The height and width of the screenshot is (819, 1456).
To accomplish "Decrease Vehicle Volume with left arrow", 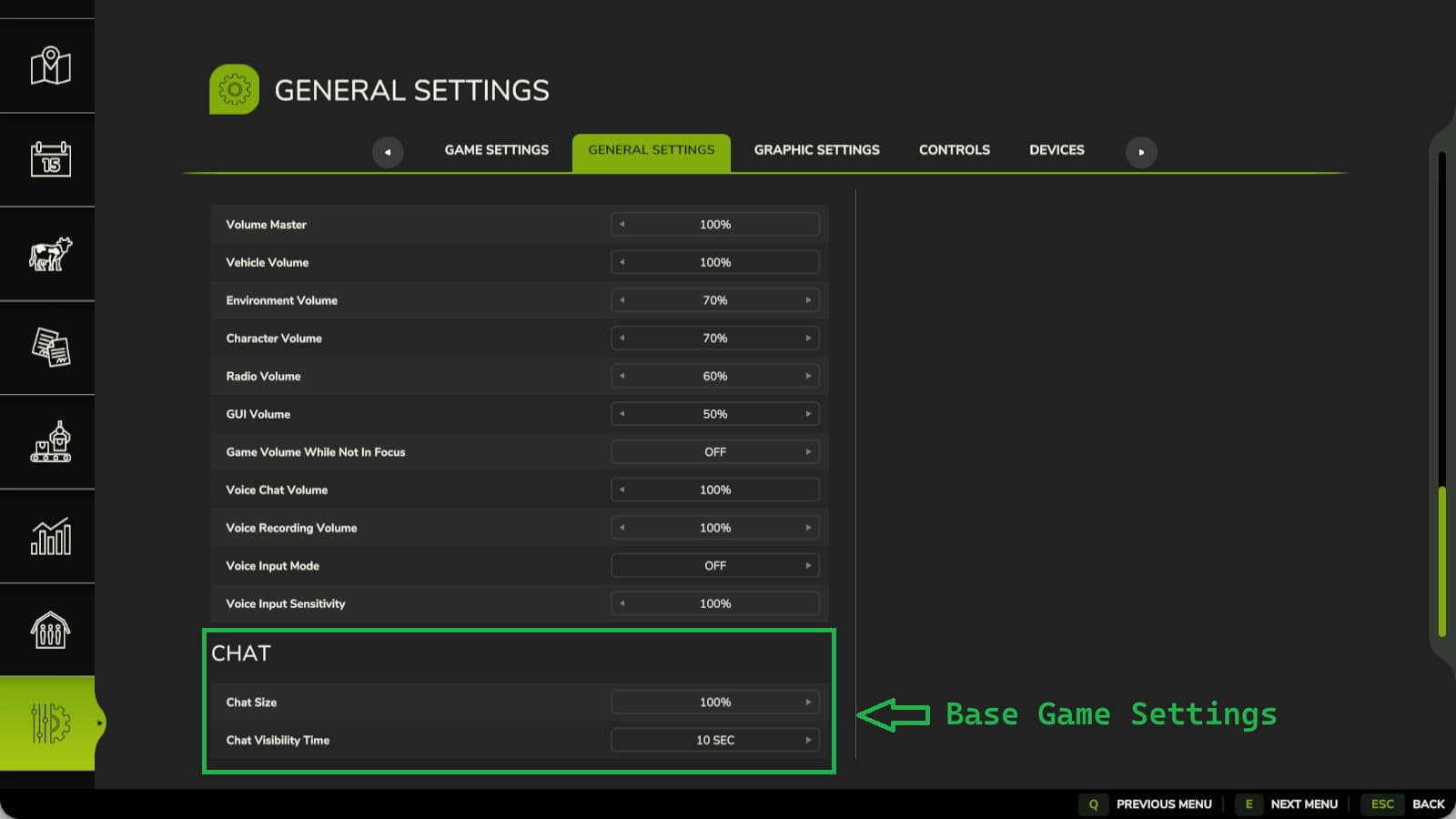I will coord(622,262).
